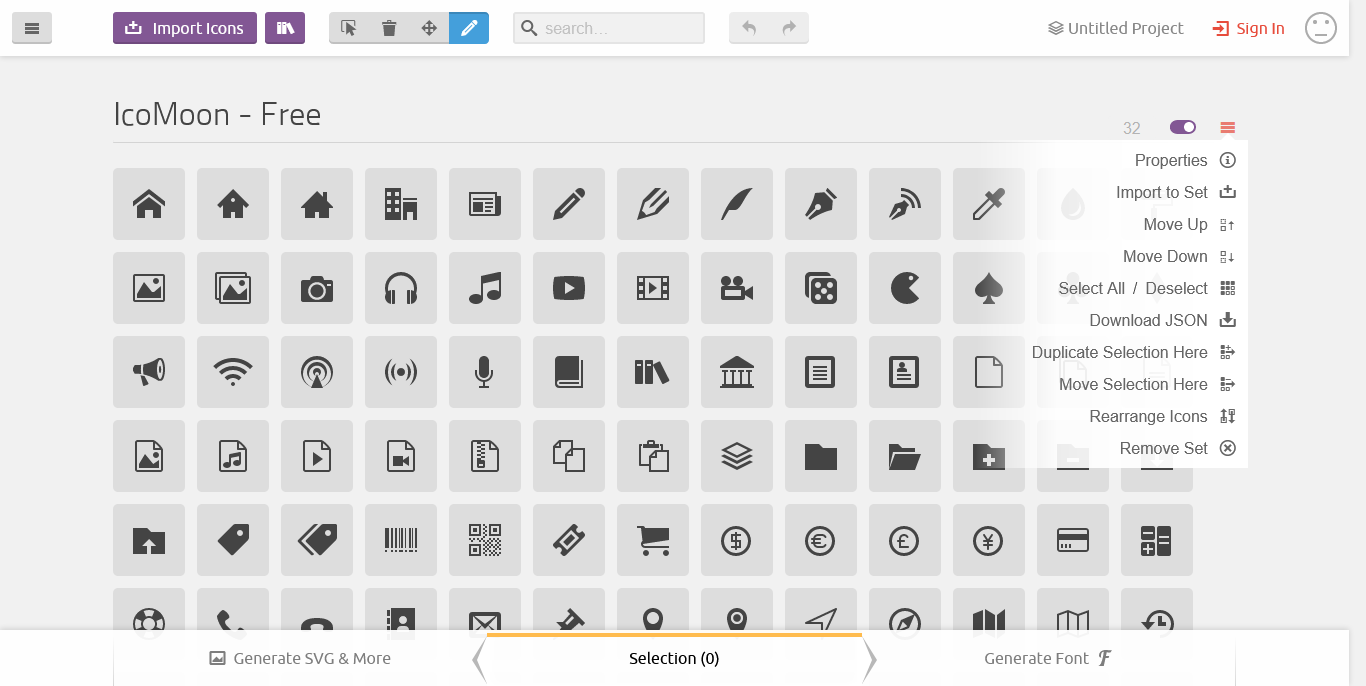
Task: Activate the Move tool
Action: [x=429, y=28]
